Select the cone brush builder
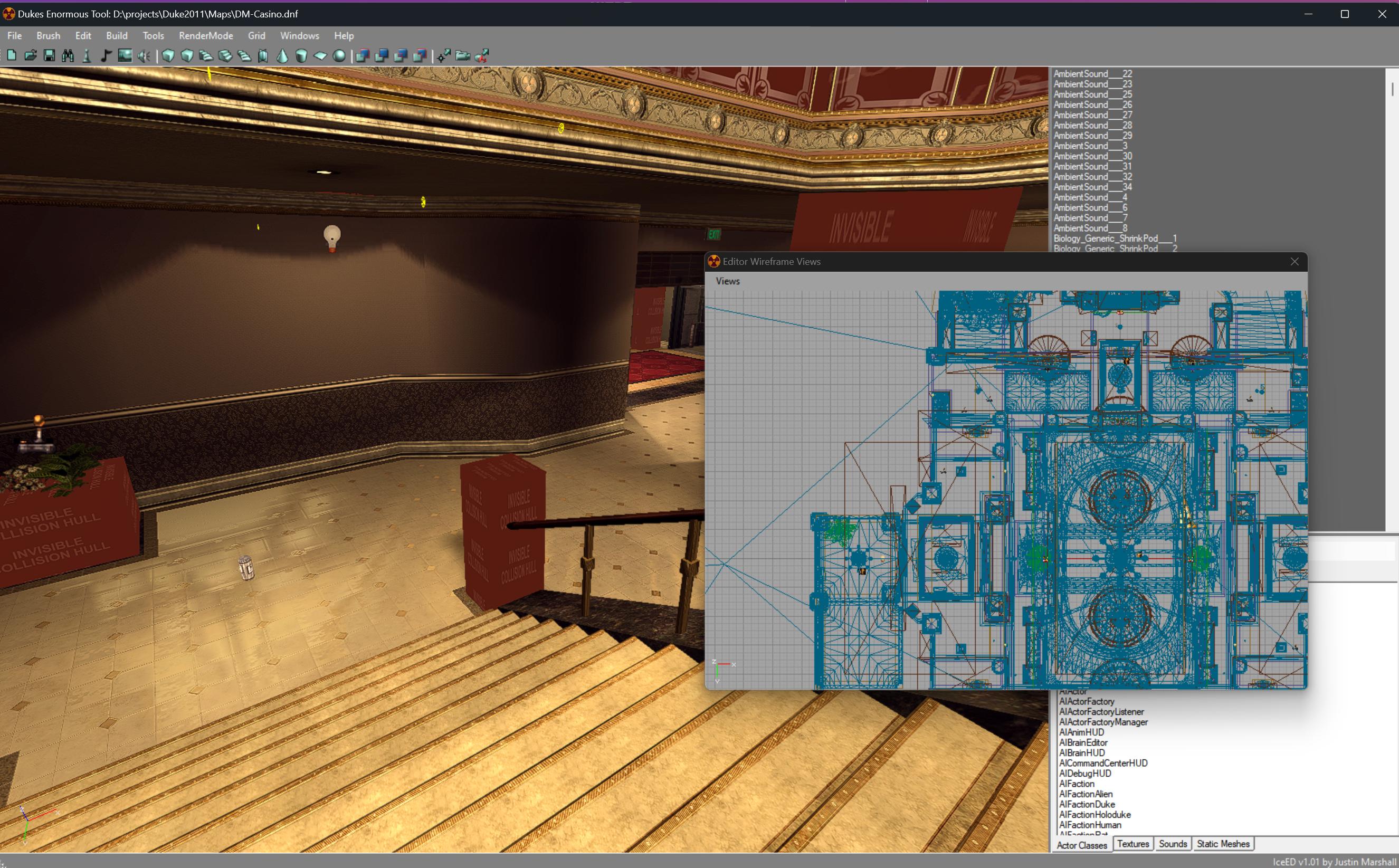This screenshot has height=868, width=1399. click(282, 56)
